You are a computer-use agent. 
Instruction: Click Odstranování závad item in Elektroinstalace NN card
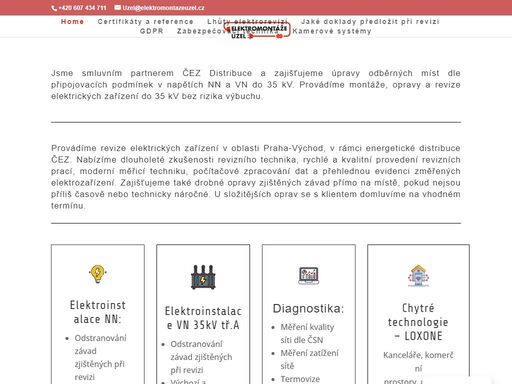coord(100,357)
